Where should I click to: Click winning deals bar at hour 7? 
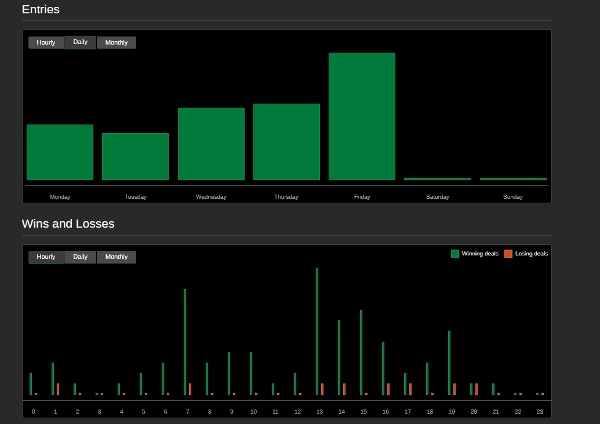pyautogui.click(x=185, y=342)
